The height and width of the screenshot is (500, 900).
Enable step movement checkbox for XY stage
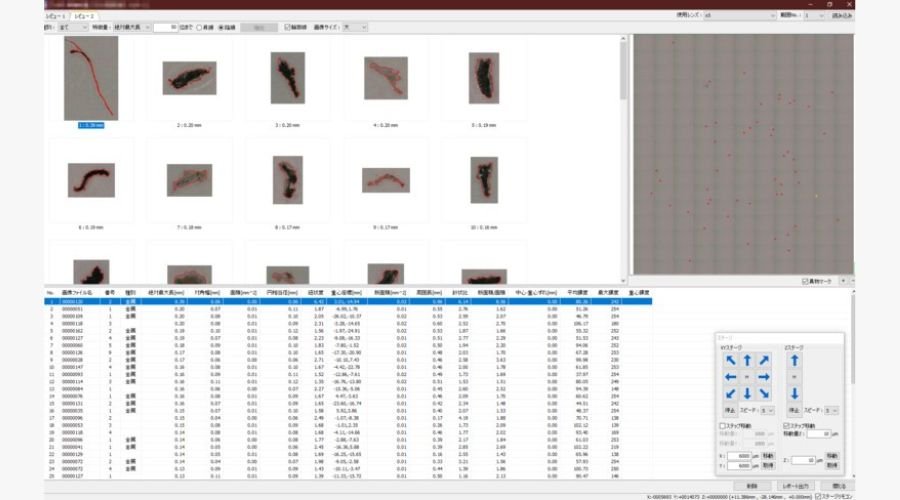click(723, 426)
